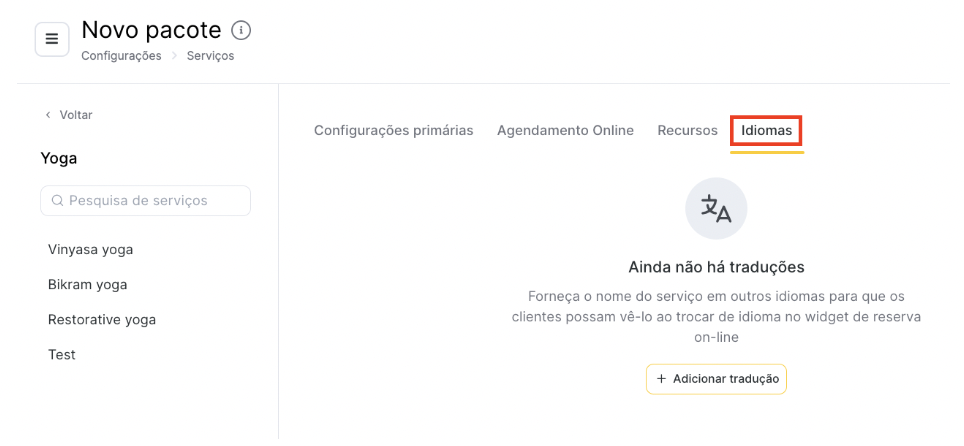Focus the Pesquisa de serviços field
The height and width of the screenshot is (446, 964).
[x=146, y=201]
